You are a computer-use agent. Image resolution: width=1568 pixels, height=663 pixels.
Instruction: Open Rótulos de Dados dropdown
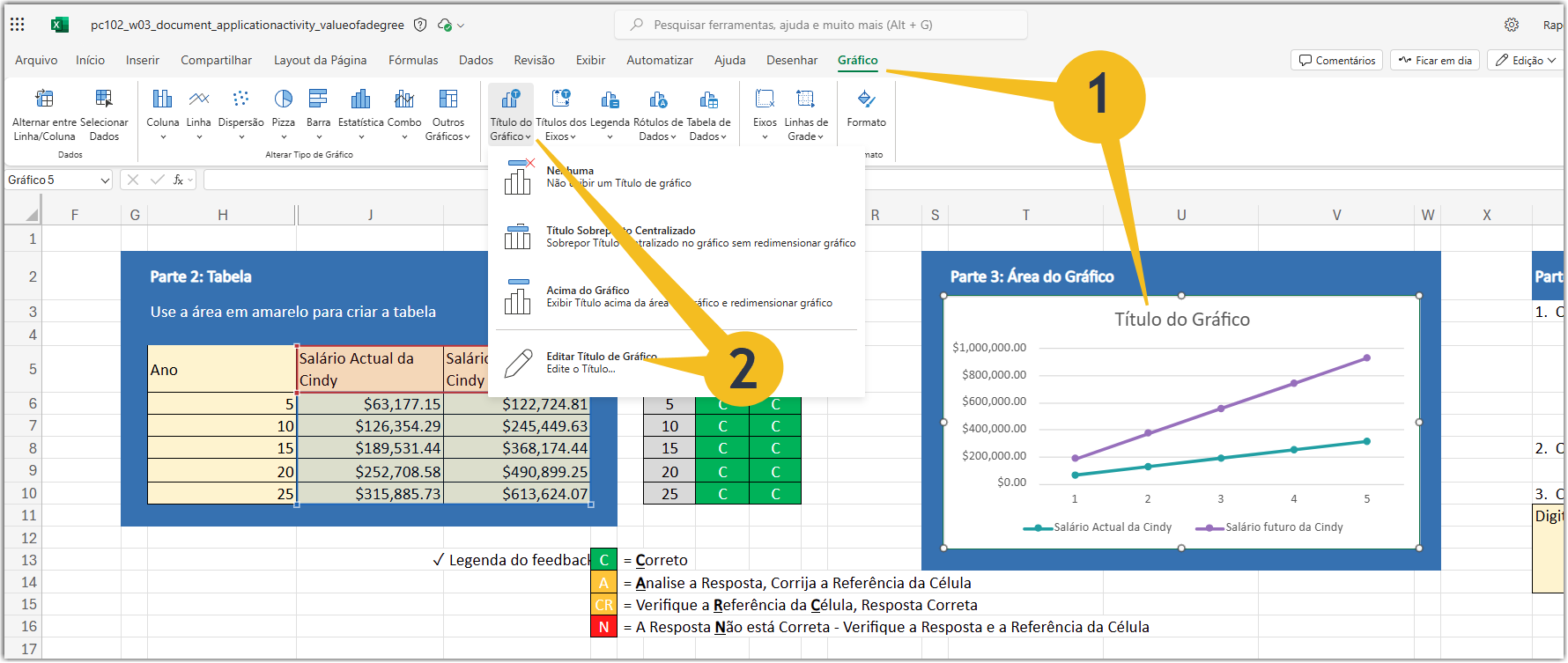(658, 114)
